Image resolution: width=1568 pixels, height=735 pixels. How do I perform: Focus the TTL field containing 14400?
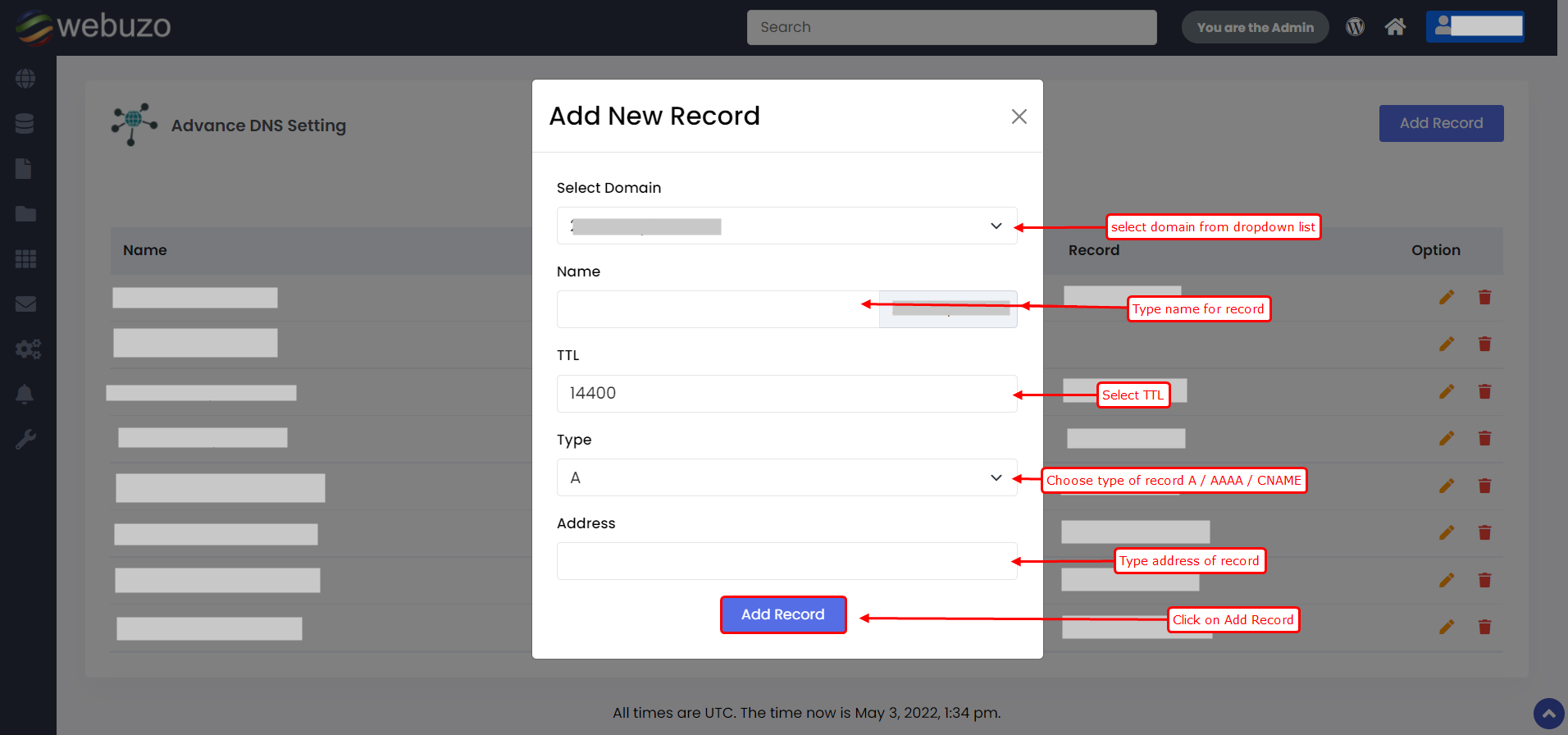click(786, 394)
